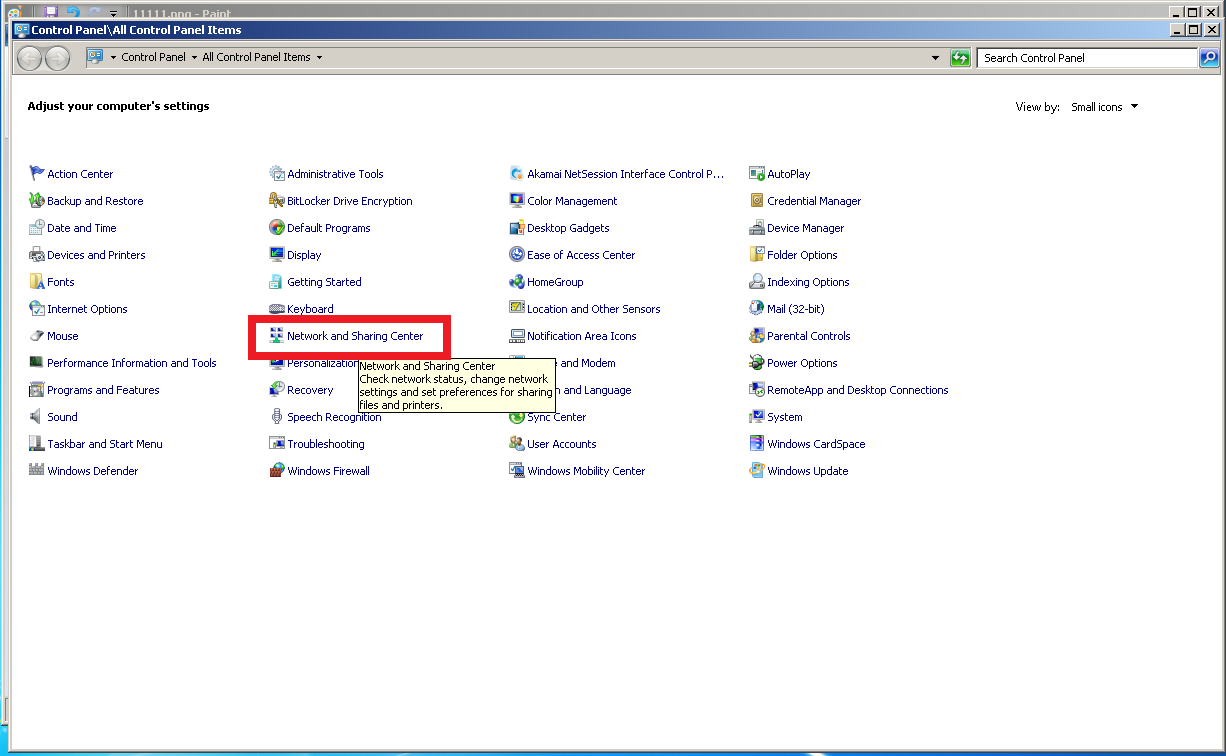The height and width of the screenshot is (756, 1226).
Task: Click the Undo arrow in the Paint window
Action: tap(72, 12)
